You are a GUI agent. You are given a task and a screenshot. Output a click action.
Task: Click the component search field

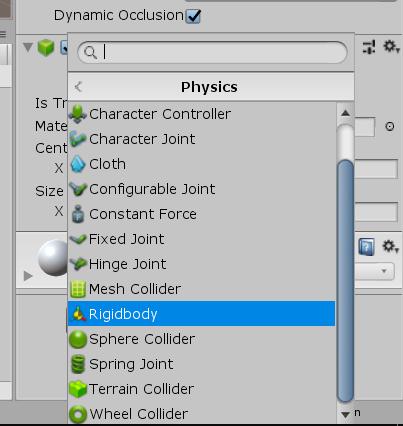[212, 52]
